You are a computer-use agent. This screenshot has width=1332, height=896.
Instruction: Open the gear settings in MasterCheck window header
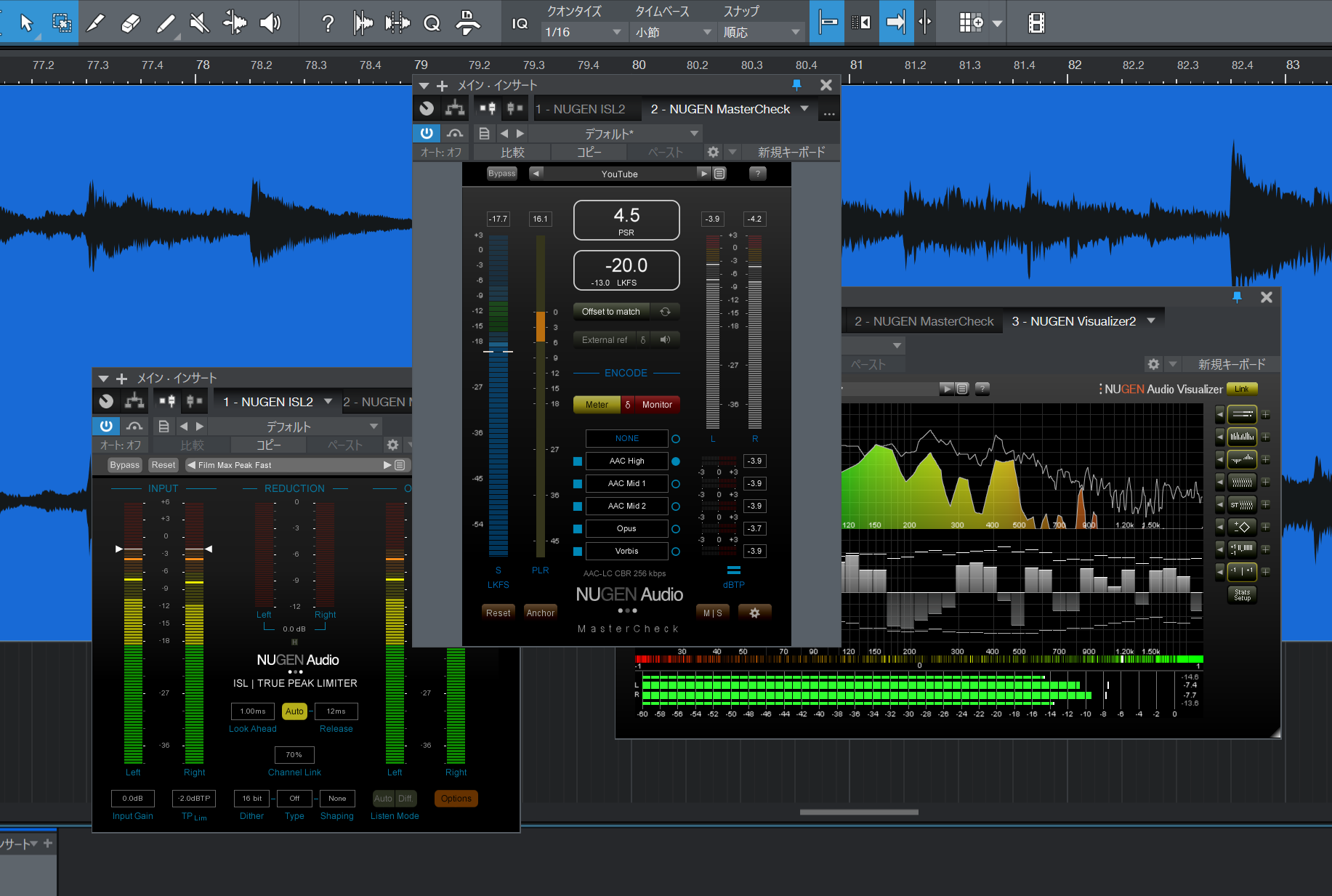(x=713, y=152)
